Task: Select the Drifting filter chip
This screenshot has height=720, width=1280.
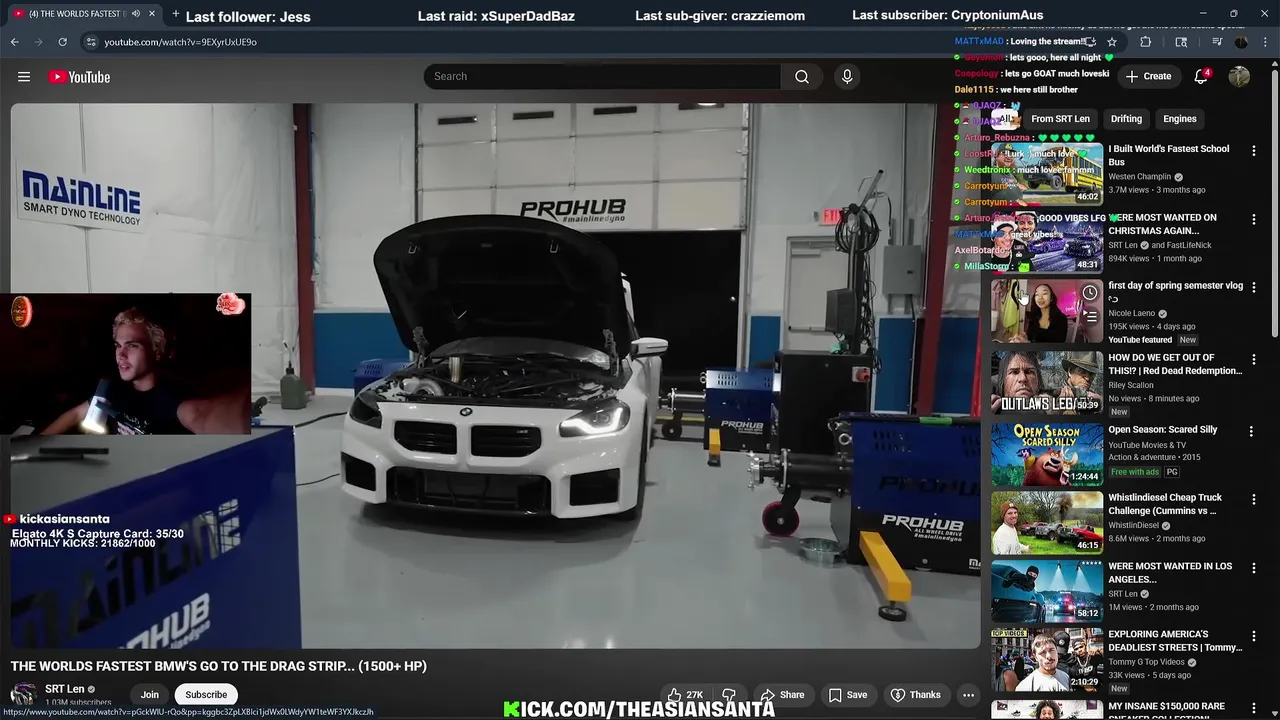Action: tap(1126, 119)
